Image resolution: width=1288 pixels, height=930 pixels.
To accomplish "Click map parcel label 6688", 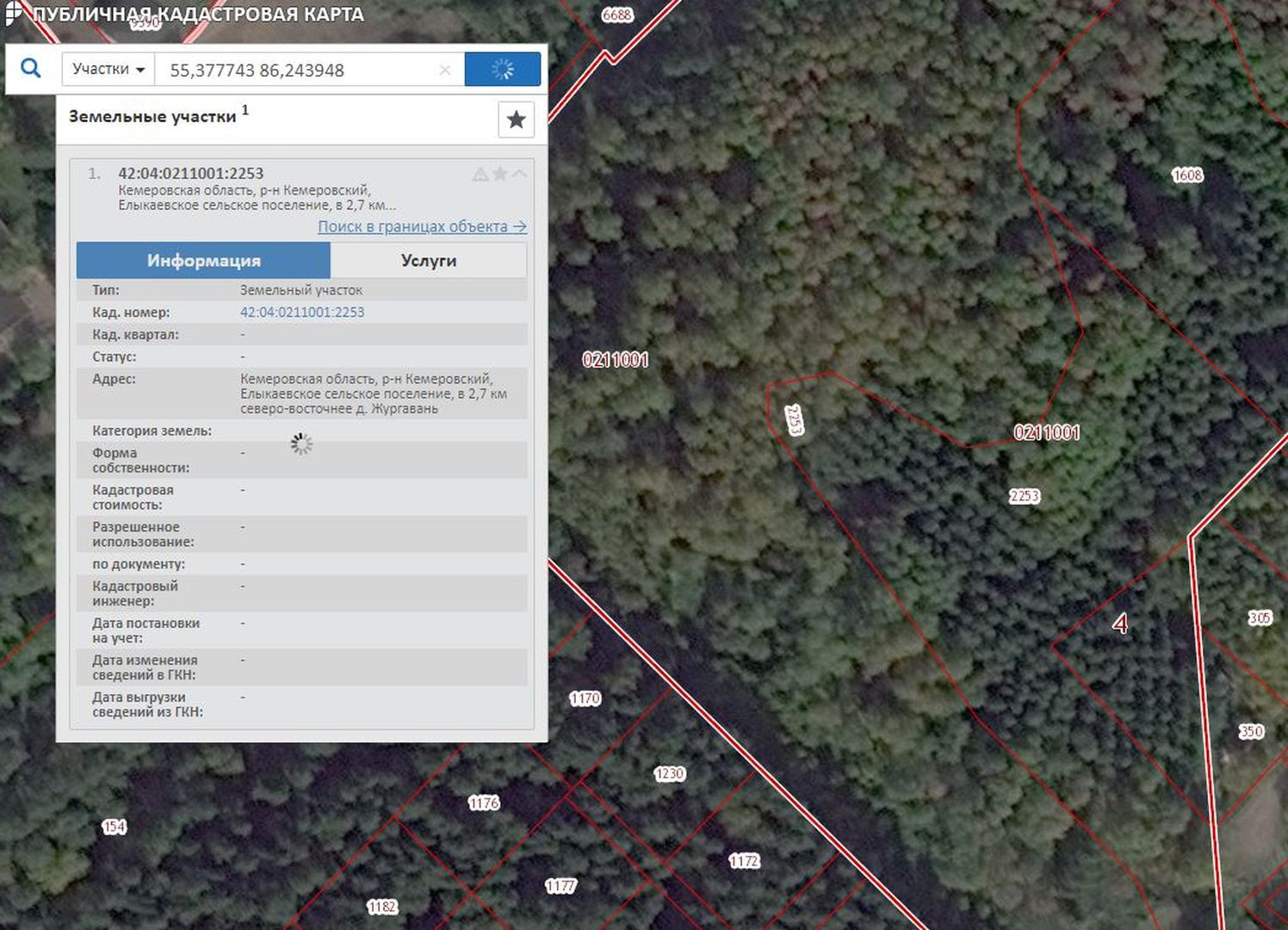I will pyautogui.click(x=617, y=15).
